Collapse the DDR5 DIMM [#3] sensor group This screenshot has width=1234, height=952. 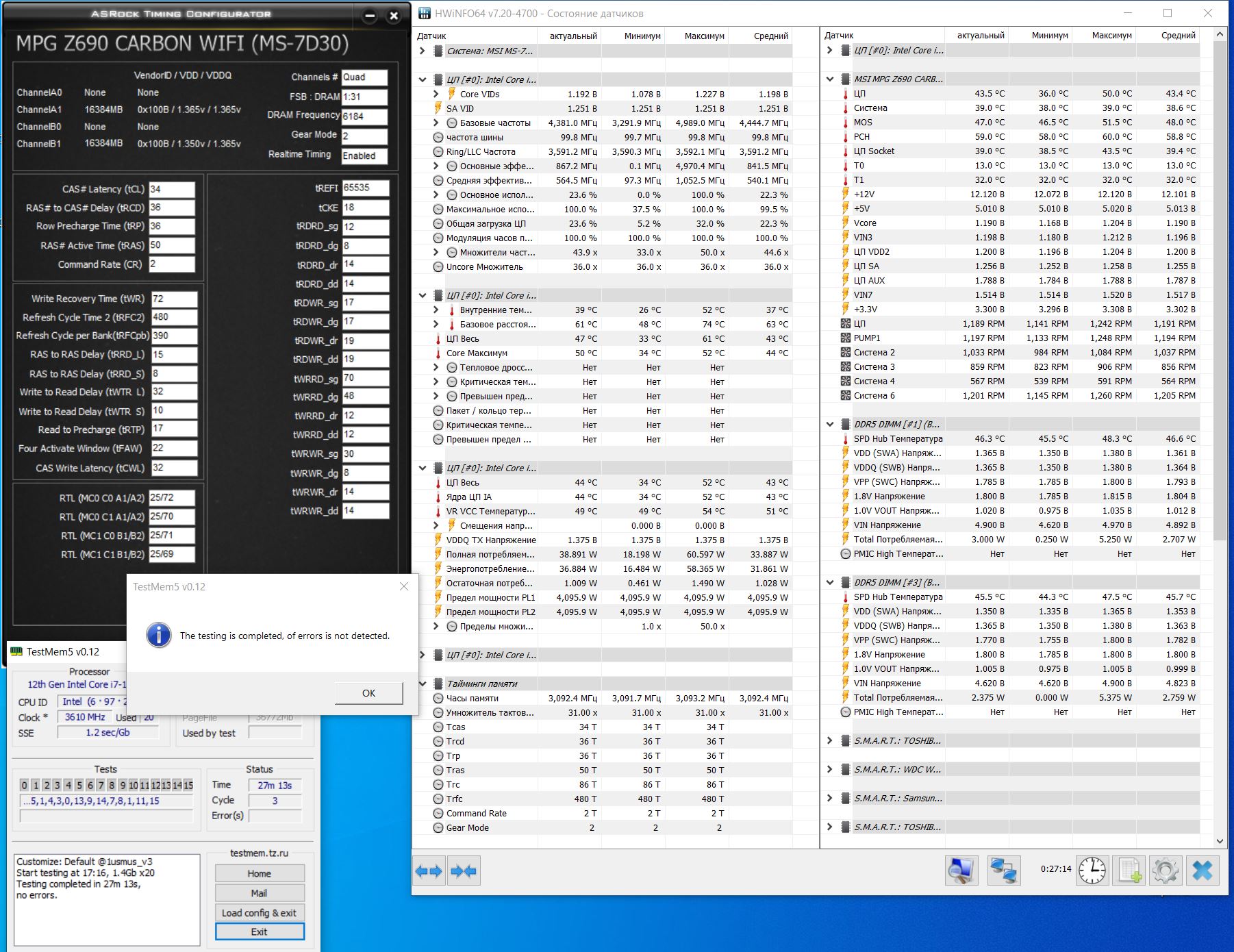pos(830,582)
